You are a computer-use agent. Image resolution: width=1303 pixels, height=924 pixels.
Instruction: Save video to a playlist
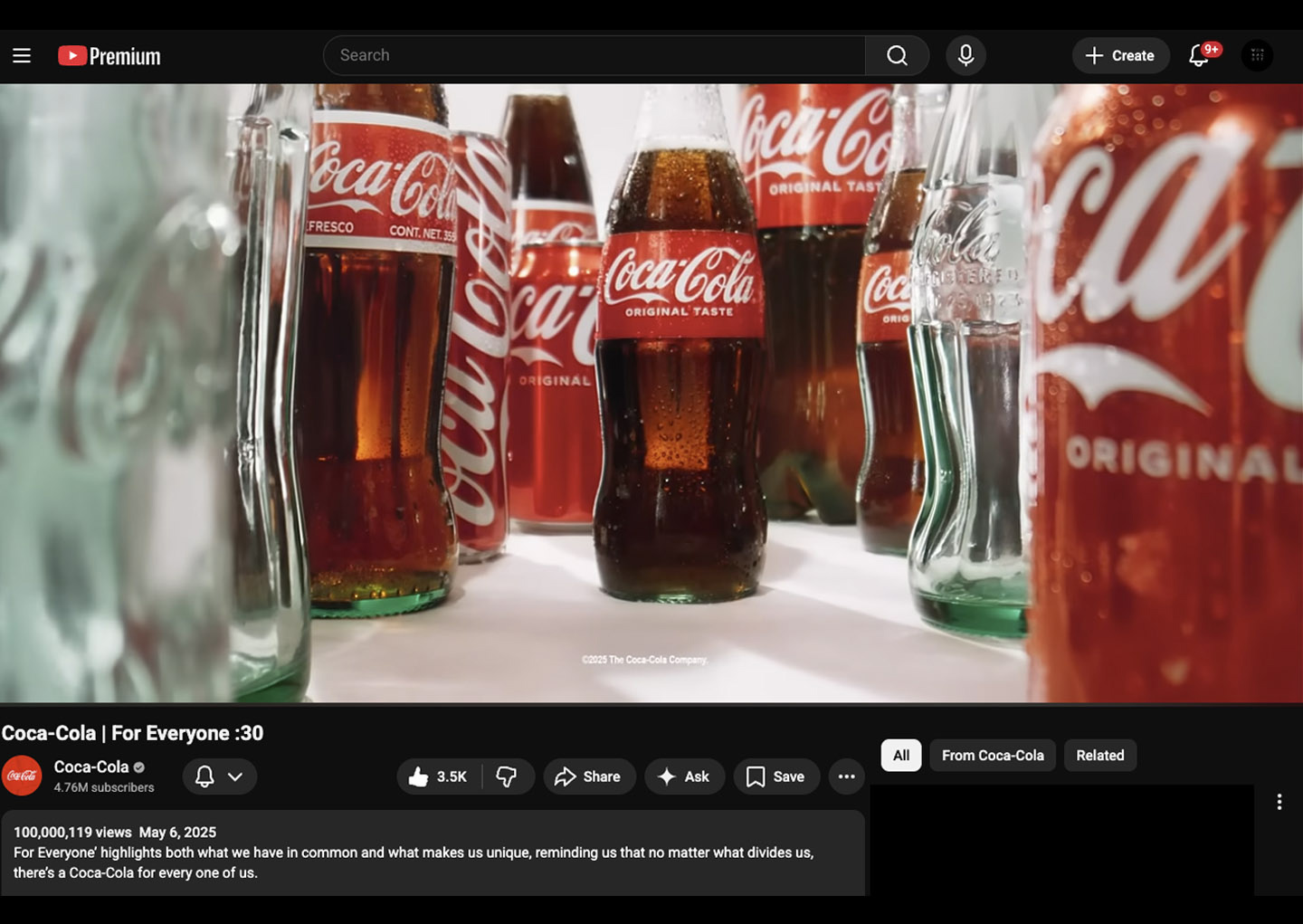tap(775, 776)
